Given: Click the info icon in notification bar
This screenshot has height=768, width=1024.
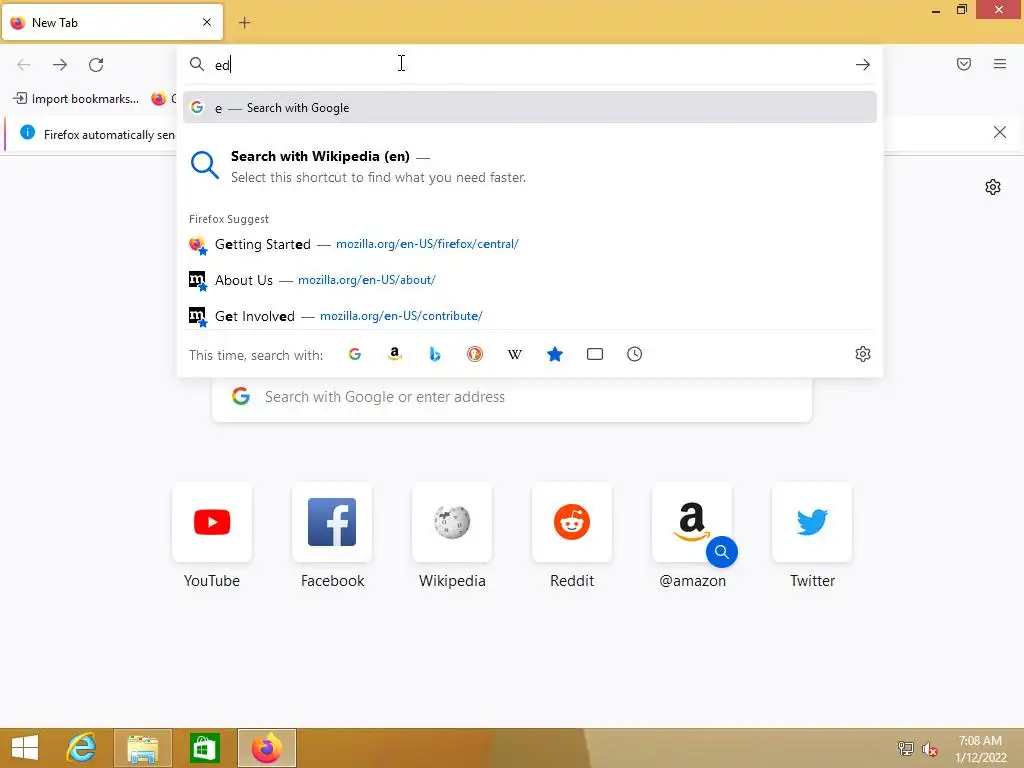Looking at the screenshot, I should click(x=27, y=133).
